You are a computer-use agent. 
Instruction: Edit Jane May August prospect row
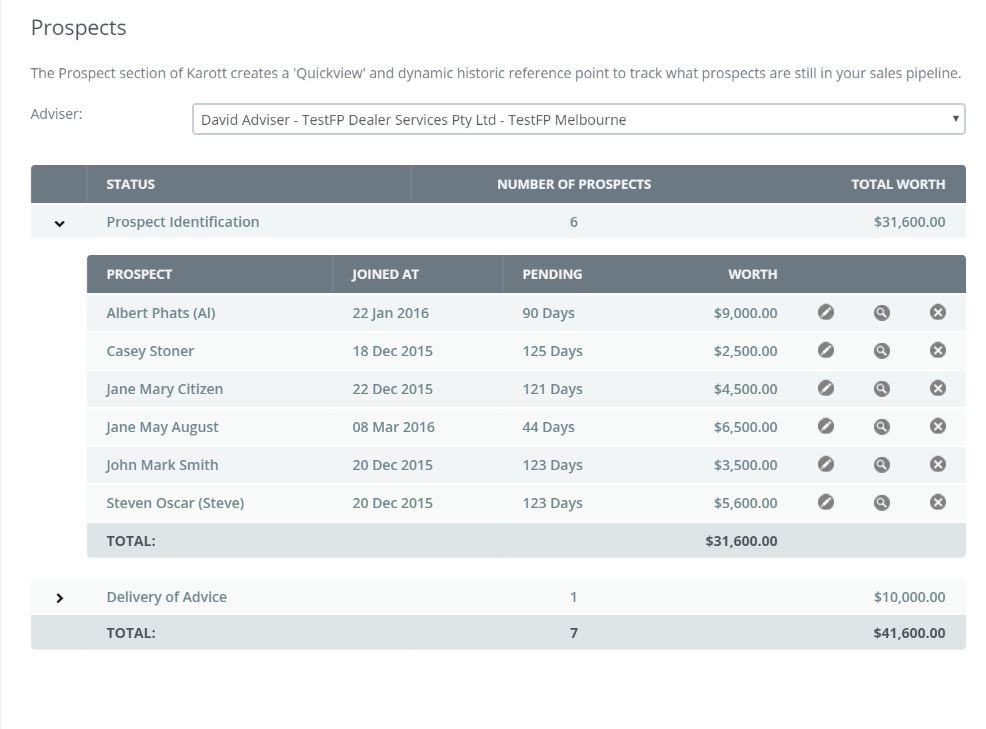[826, 426]
